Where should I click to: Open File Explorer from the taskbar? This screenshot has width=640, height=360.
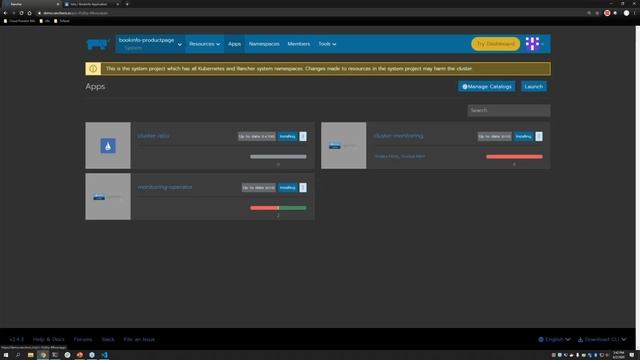point(30,355)
